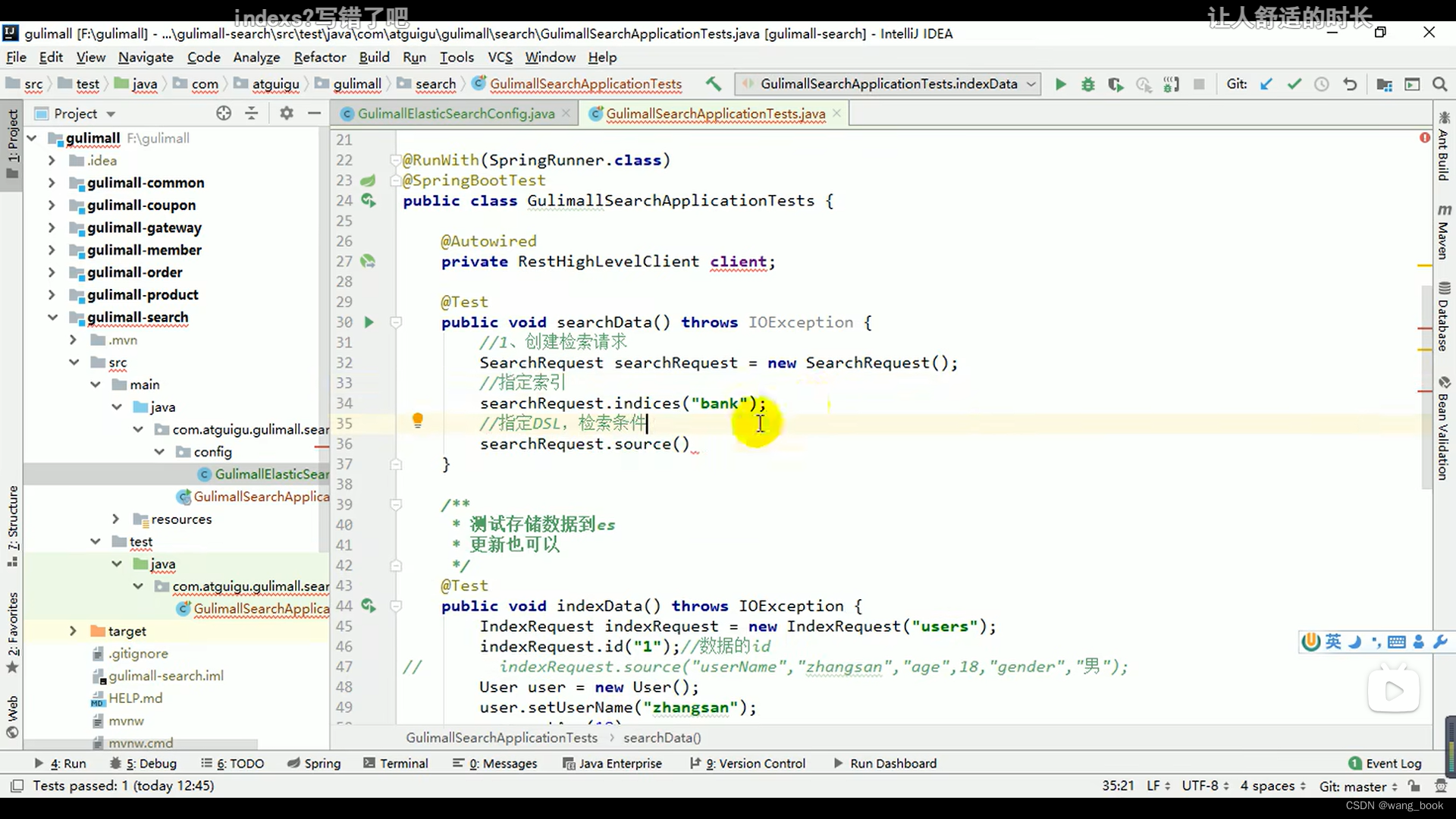1456x819 pixels.
Task: Open the Project Structure toolbar icon
Action: click(x=1385, y=84)
